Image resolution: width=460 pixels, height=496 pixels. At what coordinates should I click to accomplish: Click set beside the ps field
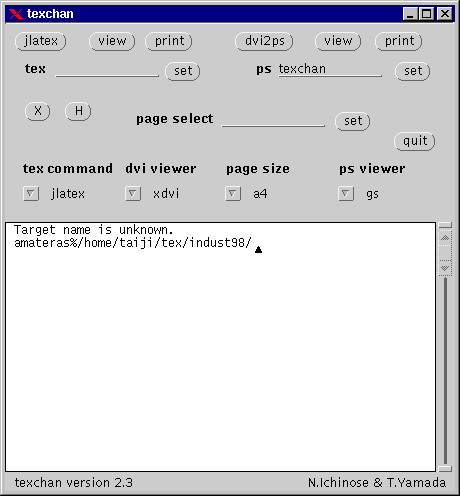pos(413,71)
